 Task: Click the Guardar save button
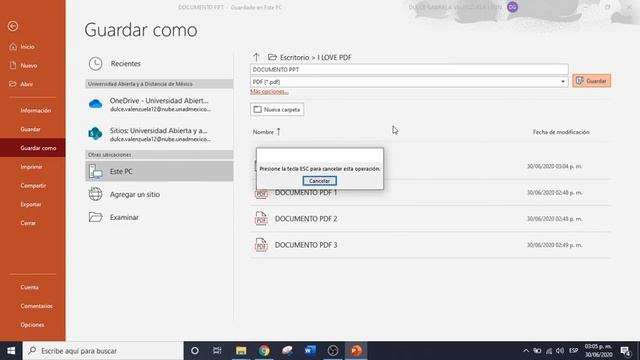pos(591,81)
